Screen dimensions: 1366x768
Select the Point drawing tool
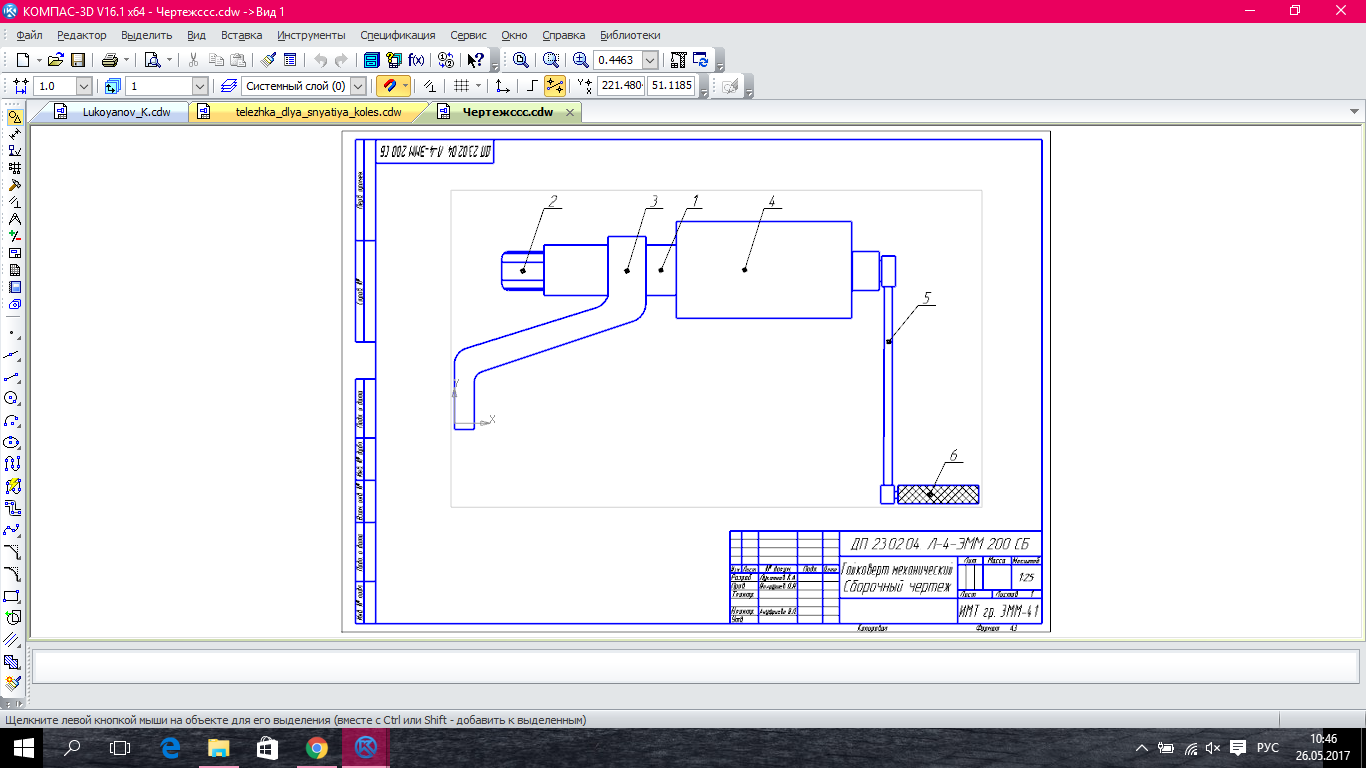[x=13, y=333]
